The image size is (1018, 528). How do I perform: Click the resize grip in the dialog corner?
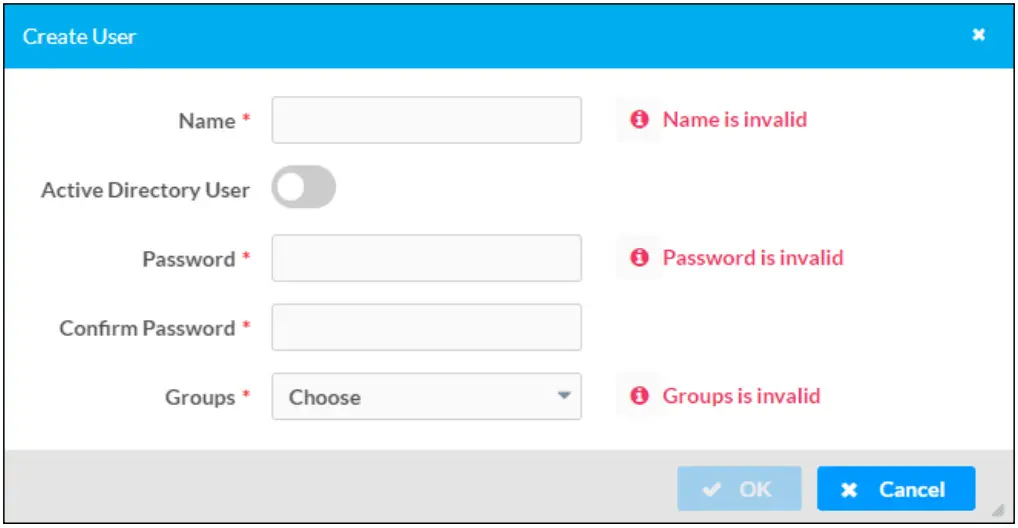(x=997, y=510)
